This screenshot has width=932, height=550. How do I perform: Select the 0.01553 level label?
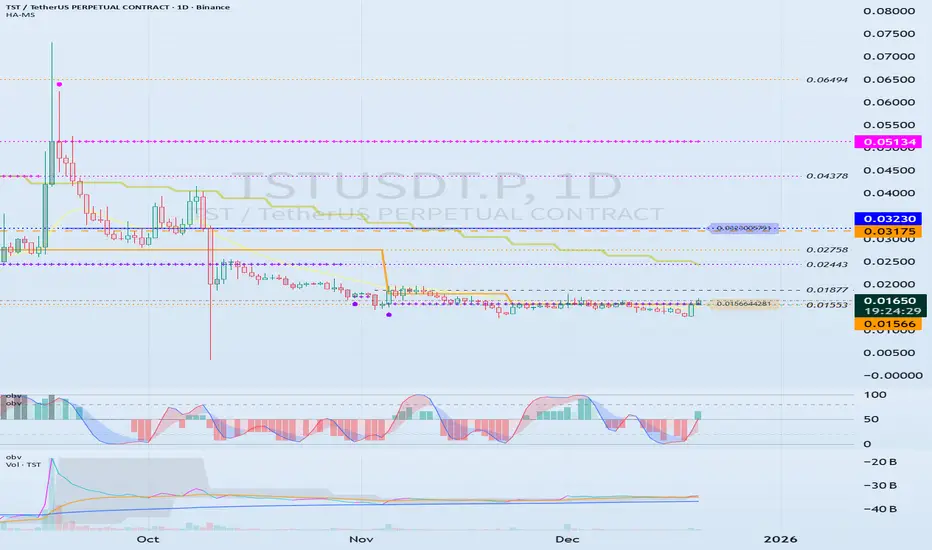(x=827, y=305)
